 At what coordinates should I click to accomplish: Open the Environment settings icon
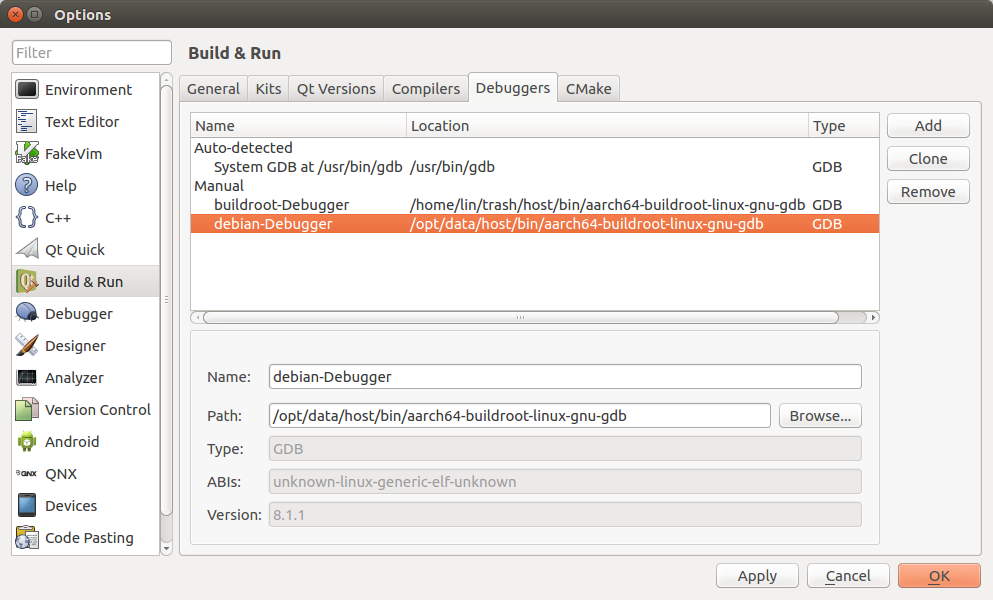click(x=27, y=90)
